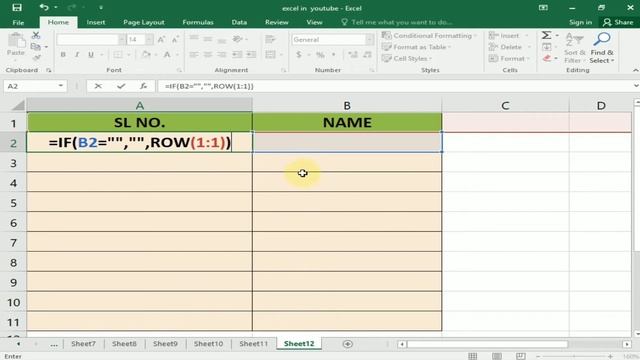Click the Decrease Font Size icon
The width and height of the screenshot is (640, 360).
pos(175,40)
